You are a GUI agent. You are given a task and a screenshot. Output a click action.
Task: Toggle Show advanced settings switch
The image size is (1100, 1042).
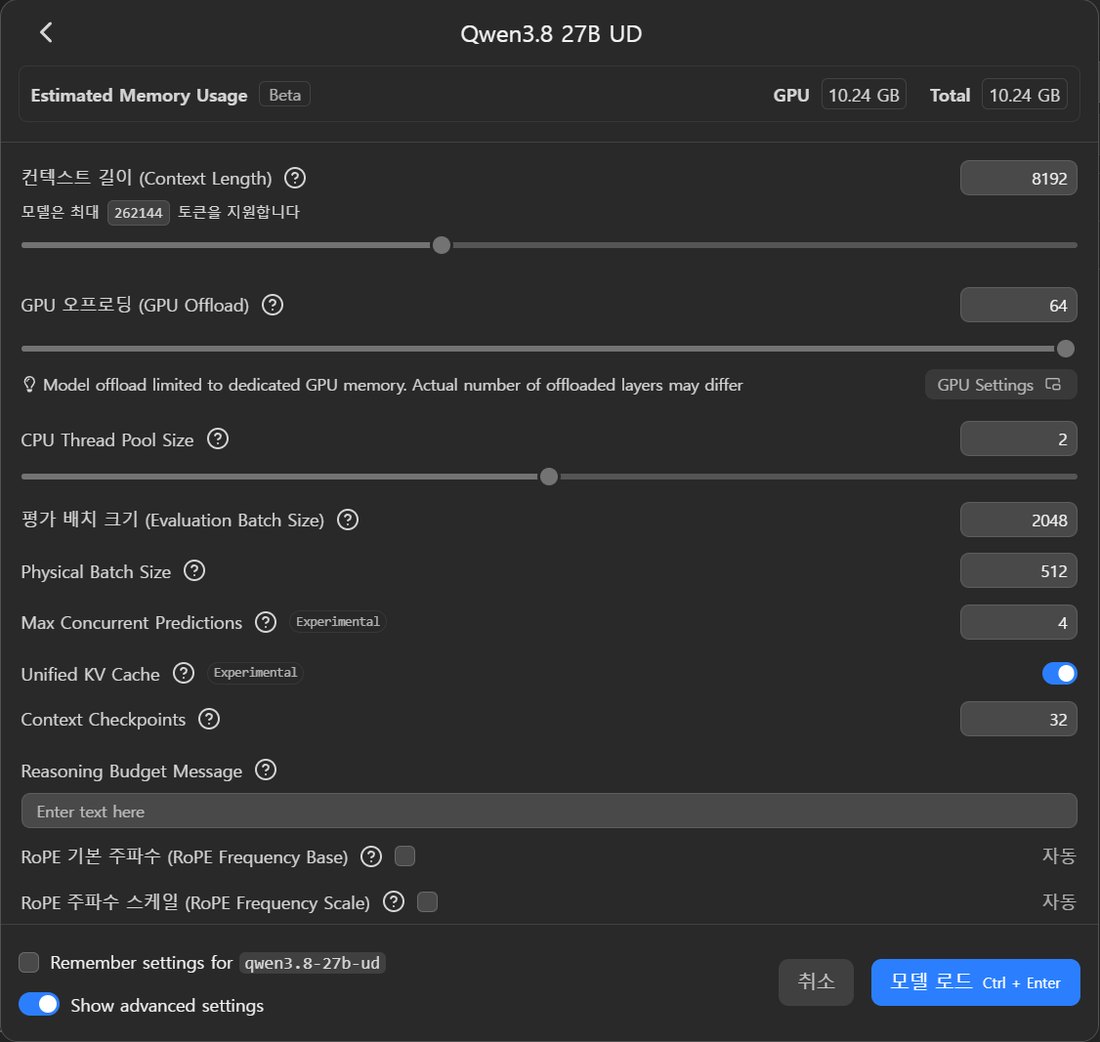point(39,1005)
